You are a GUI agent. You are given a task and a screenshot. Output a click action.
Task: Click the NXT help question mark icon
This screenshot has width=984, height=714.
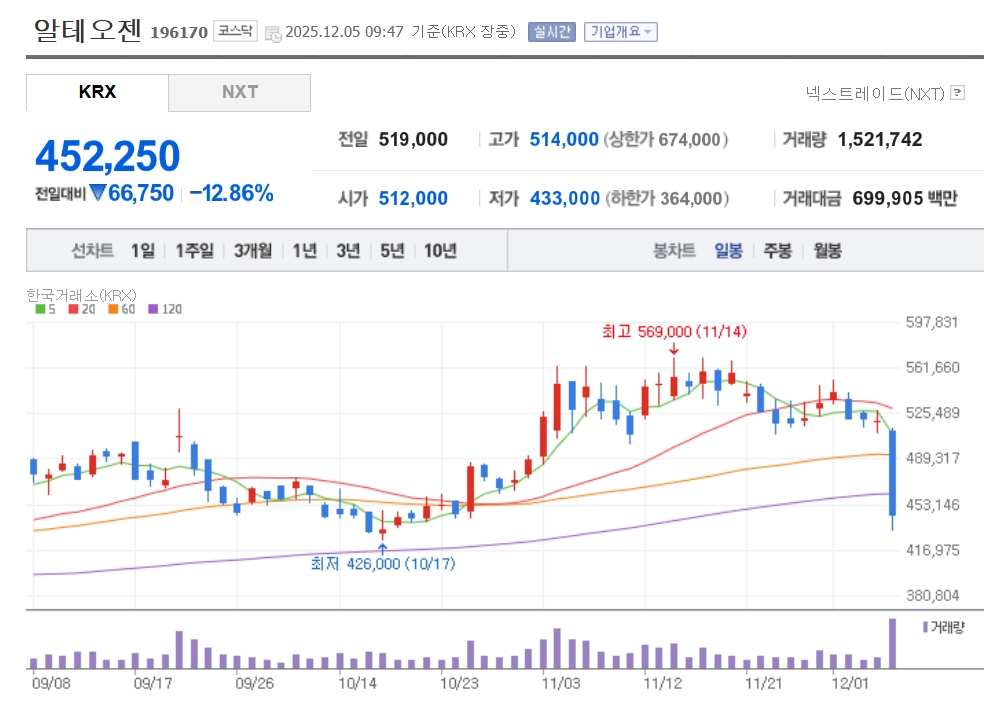click(x=957, y=93)
